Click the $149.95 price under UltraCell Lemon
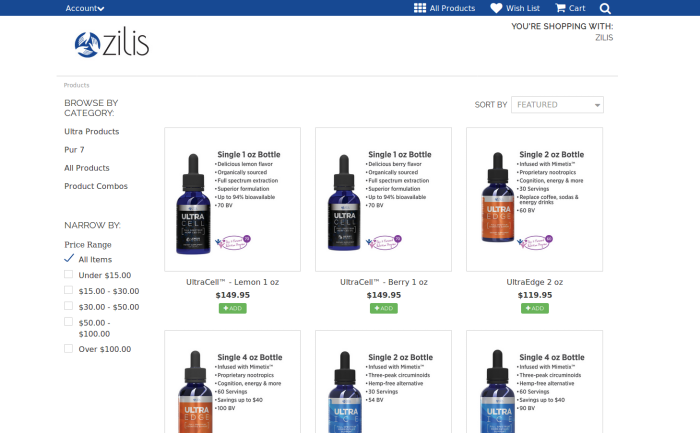700x433 pixels. tap(233, 295)
